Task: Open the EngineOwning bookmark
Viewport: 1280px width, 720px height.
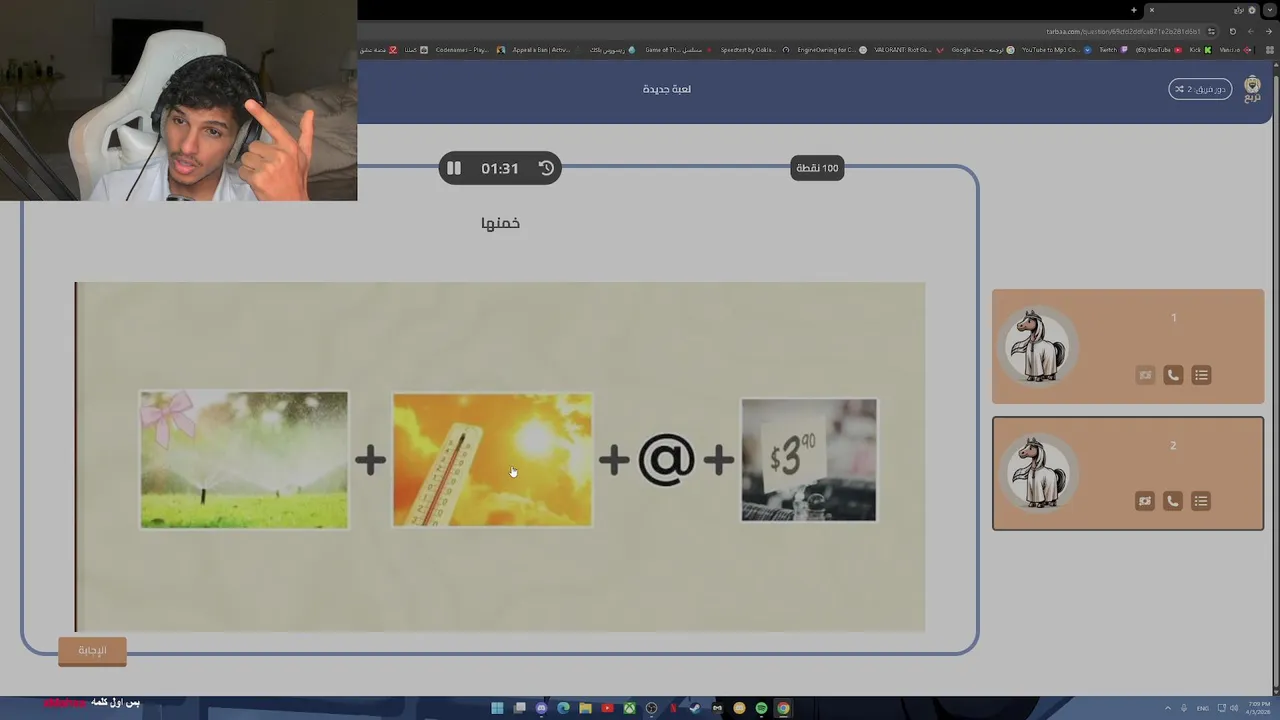Action: pos(833,49)
